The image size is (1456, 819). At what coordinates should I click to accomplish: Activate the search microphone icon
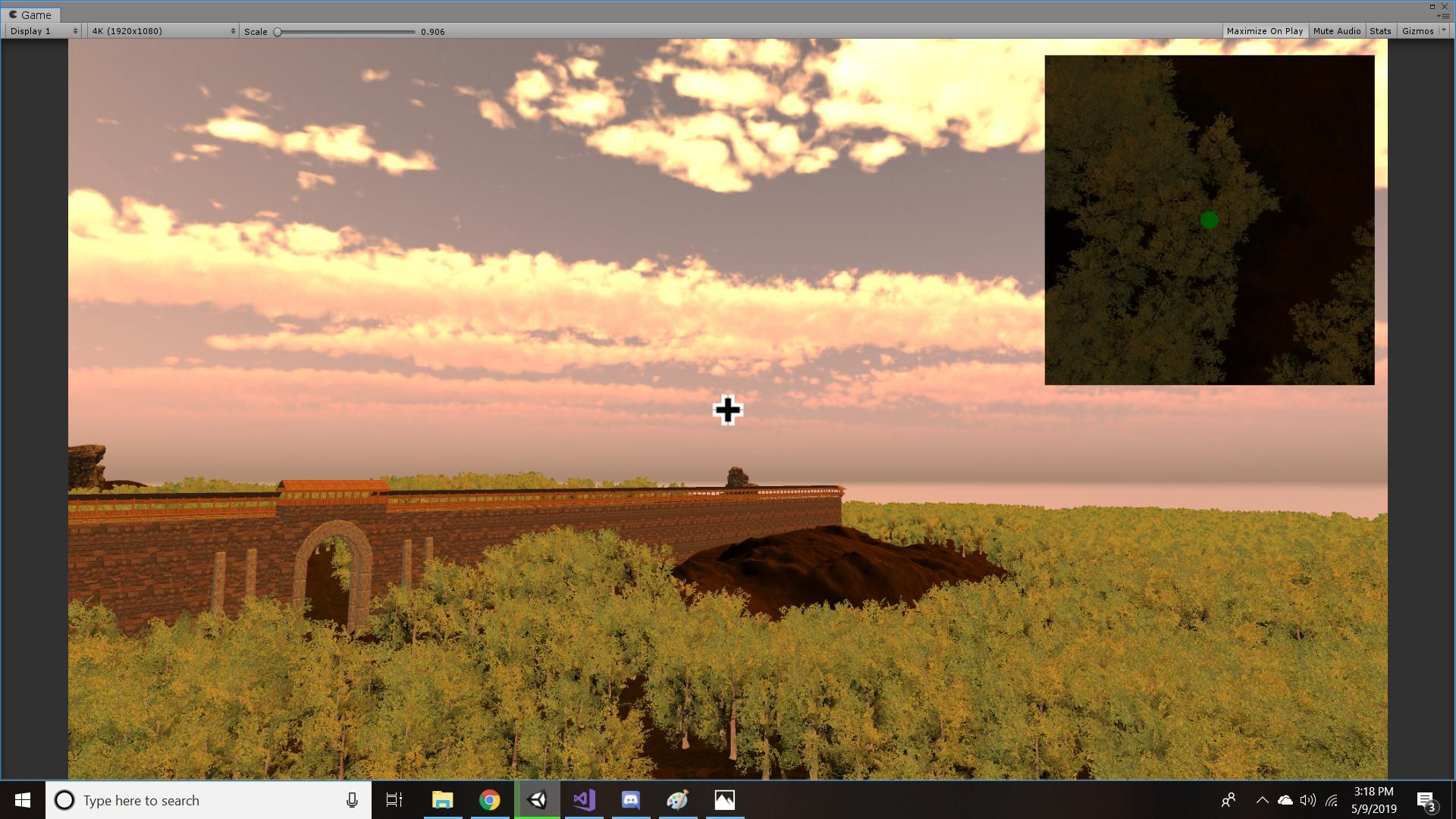pos(352,800)
